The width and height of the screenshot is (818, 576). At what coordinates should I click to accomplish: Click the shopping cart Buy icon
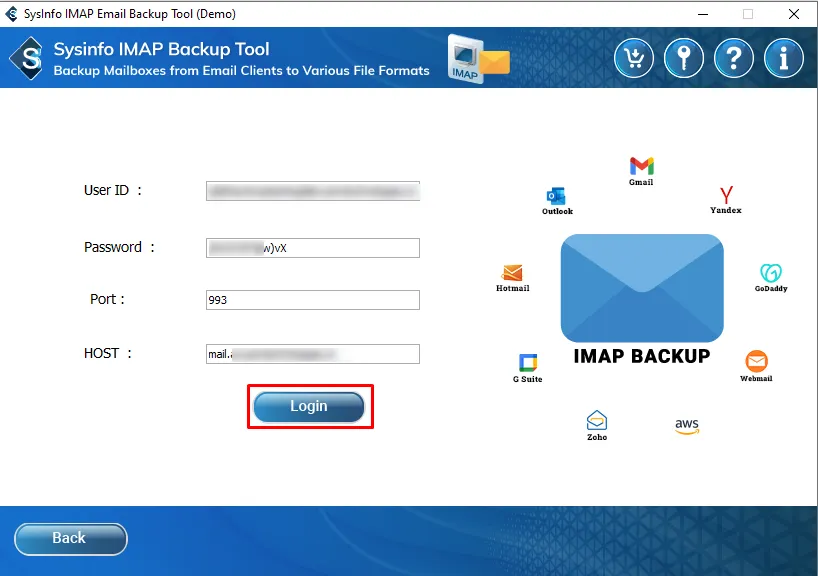click(x=634, y=58)
